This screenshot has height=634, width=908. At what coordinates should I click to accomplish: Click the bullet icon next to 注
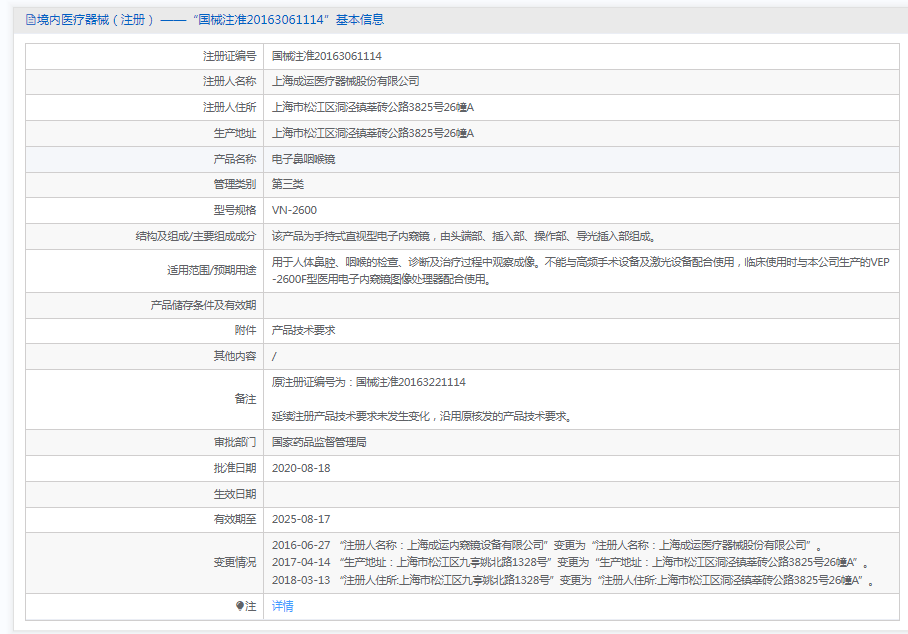pos(240,606)
